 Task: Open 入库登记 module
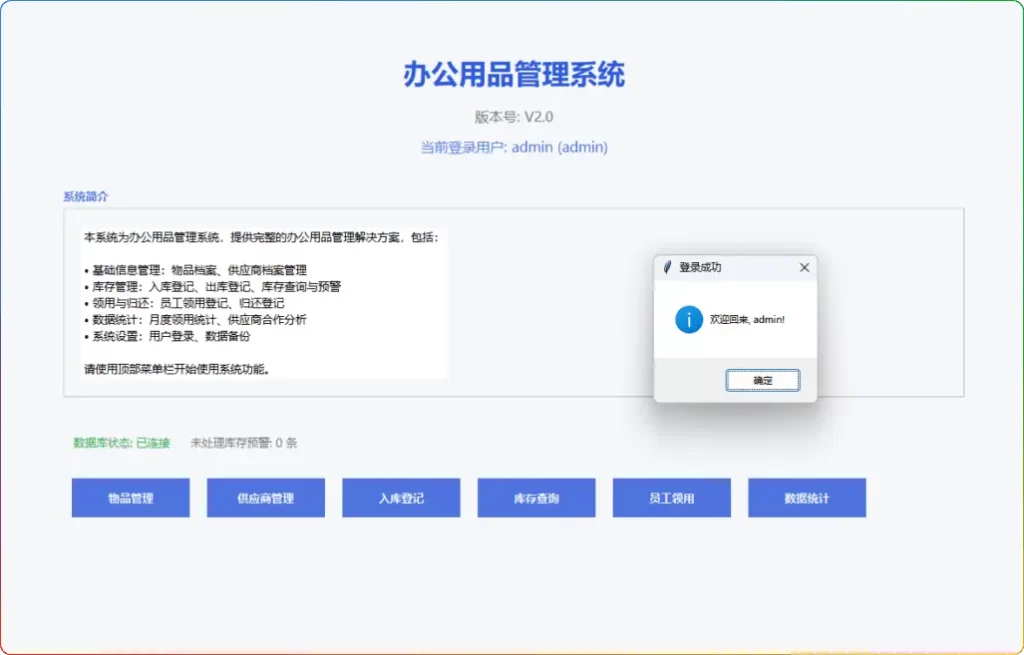point(401,498)
